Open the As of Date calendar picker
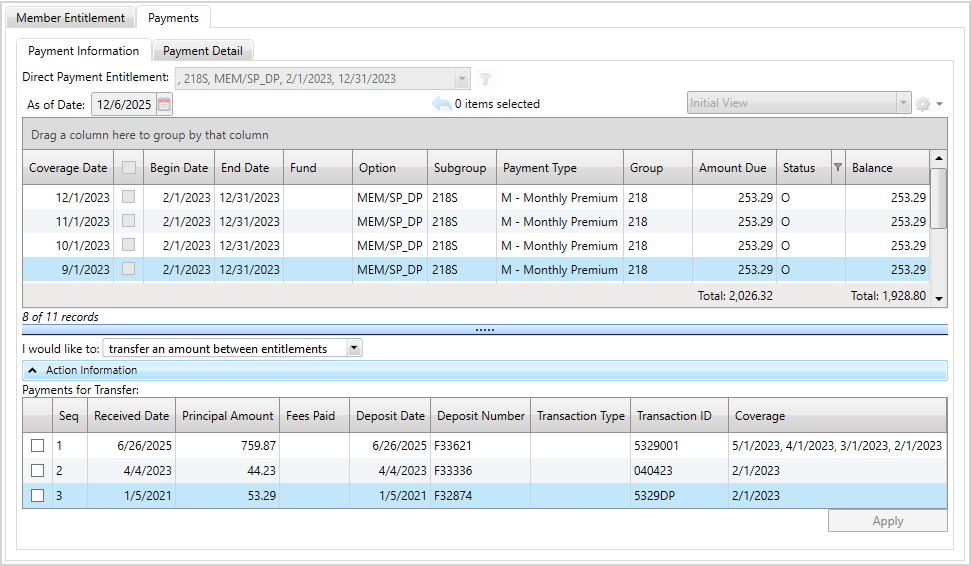This screenshot has width=971, height=566. (x=164, y=104)
